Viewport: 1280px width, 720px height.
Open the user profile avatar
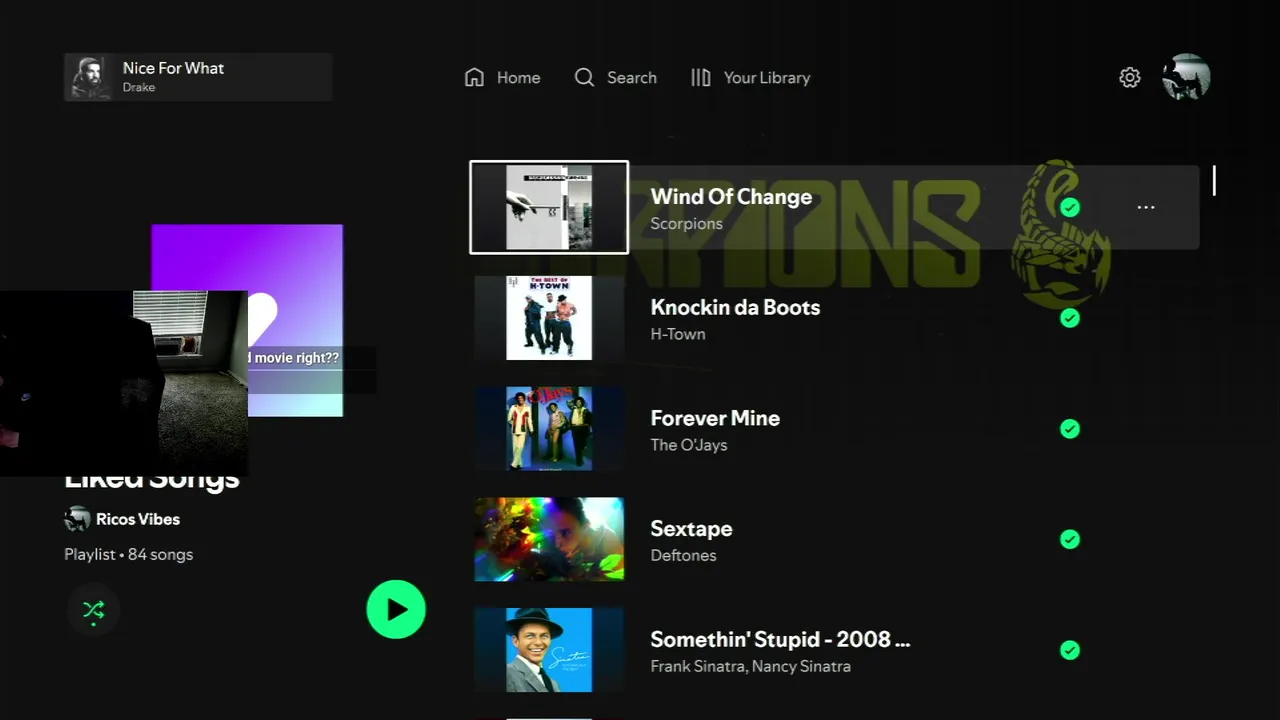(x=1187, y=78)
